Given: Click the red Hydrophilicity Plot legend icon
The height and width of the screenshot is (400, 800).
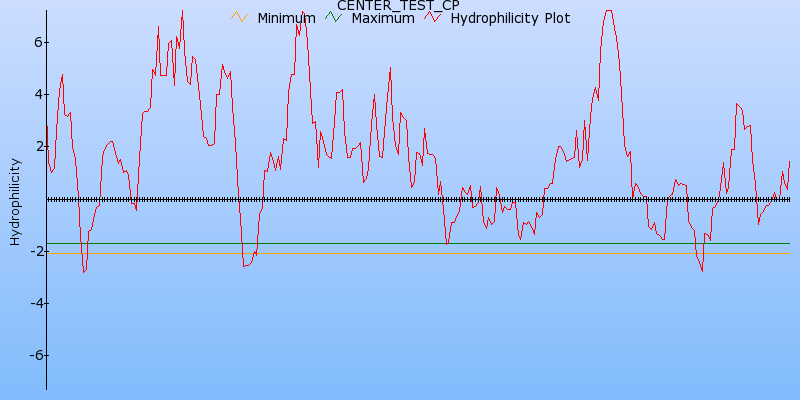Looking at the screenshot, I should [x=432, y=17].
